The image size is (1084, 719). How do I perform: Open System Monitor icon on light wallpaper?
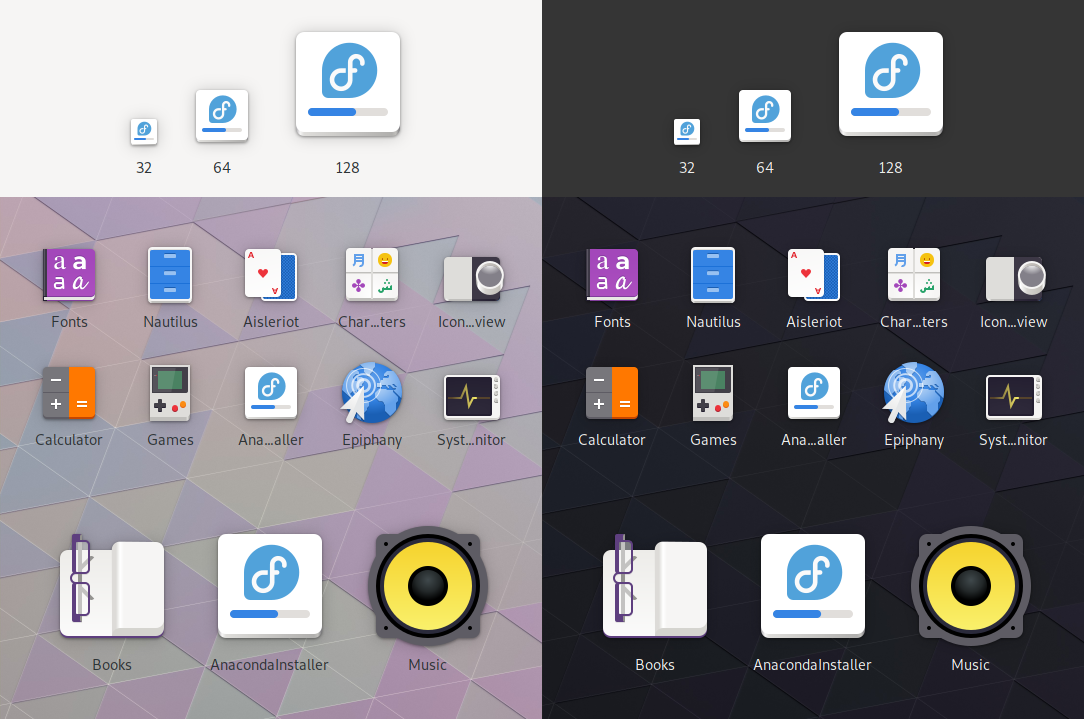471,397
